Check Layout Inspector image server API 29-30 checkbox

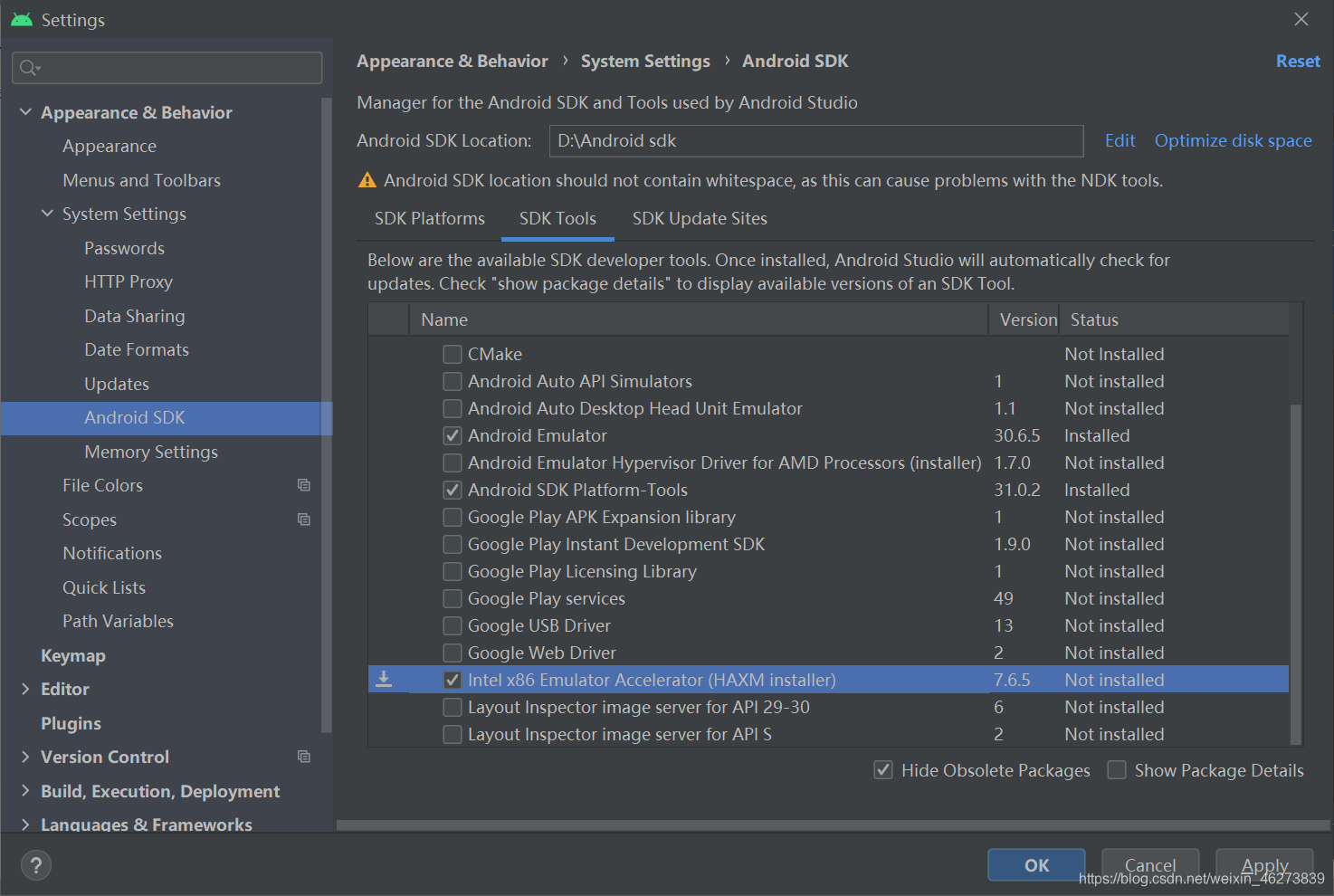[x=453, y=707]
